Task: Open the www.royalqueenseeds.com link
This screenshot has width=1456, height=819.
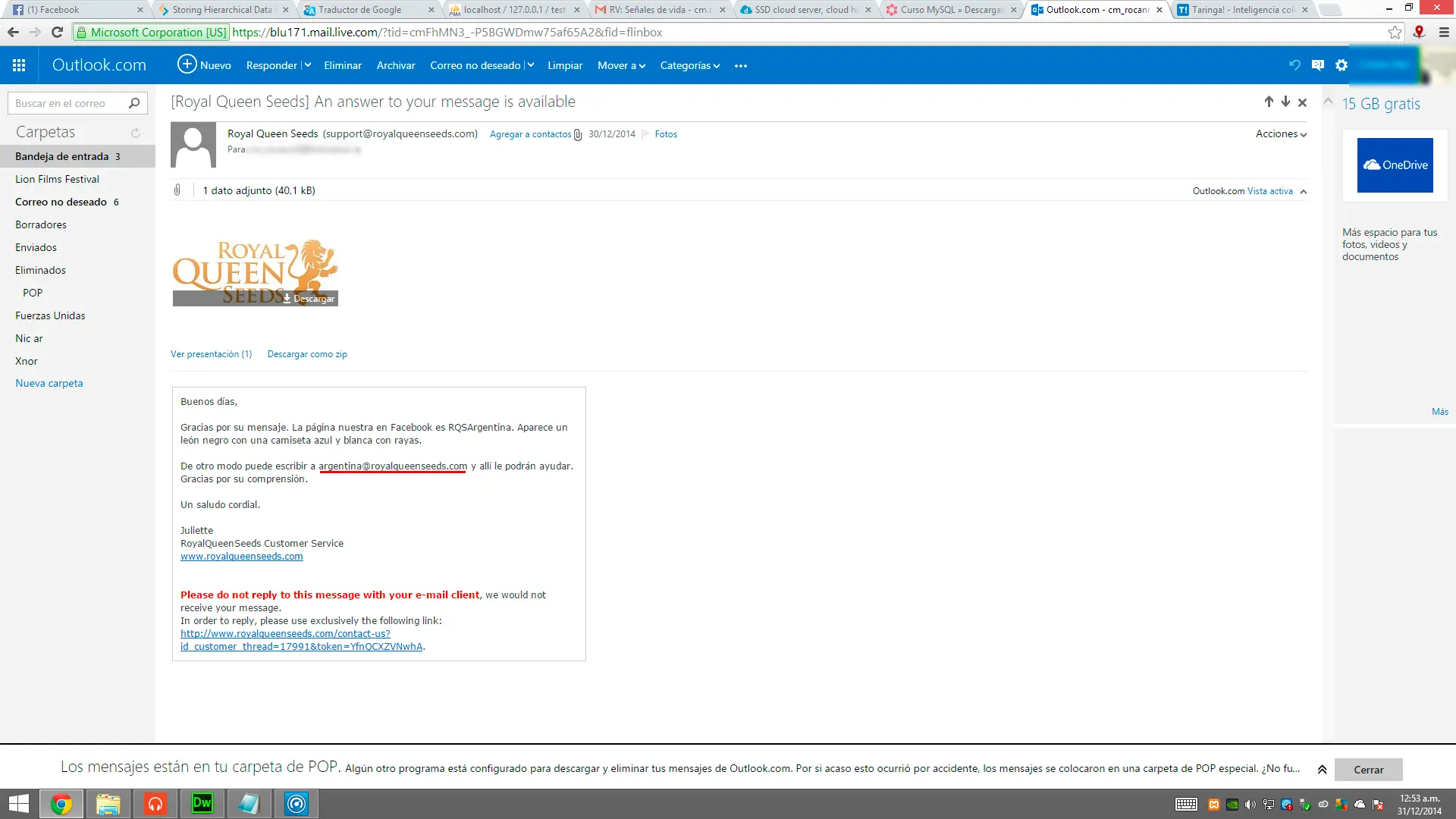Action: (242, 556)
